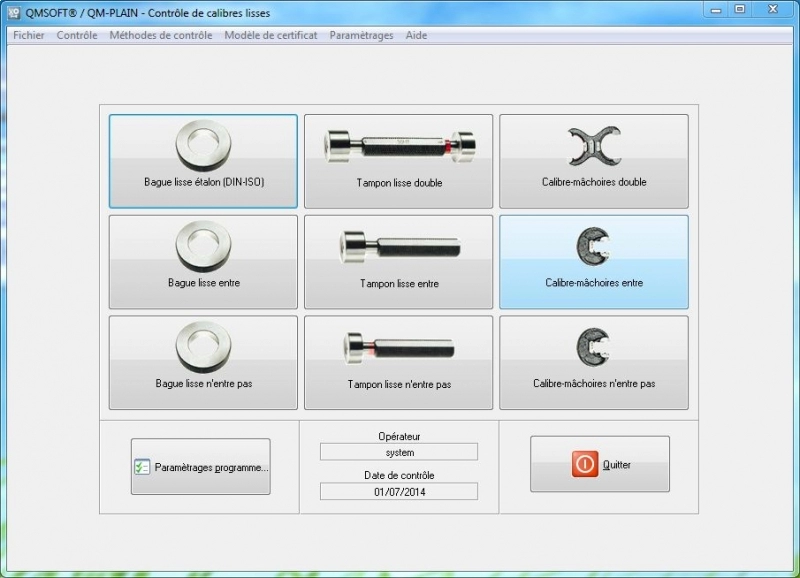The image size is (800, 578).
Task: Open the Fichier menu
Action: tap(29, 35)
